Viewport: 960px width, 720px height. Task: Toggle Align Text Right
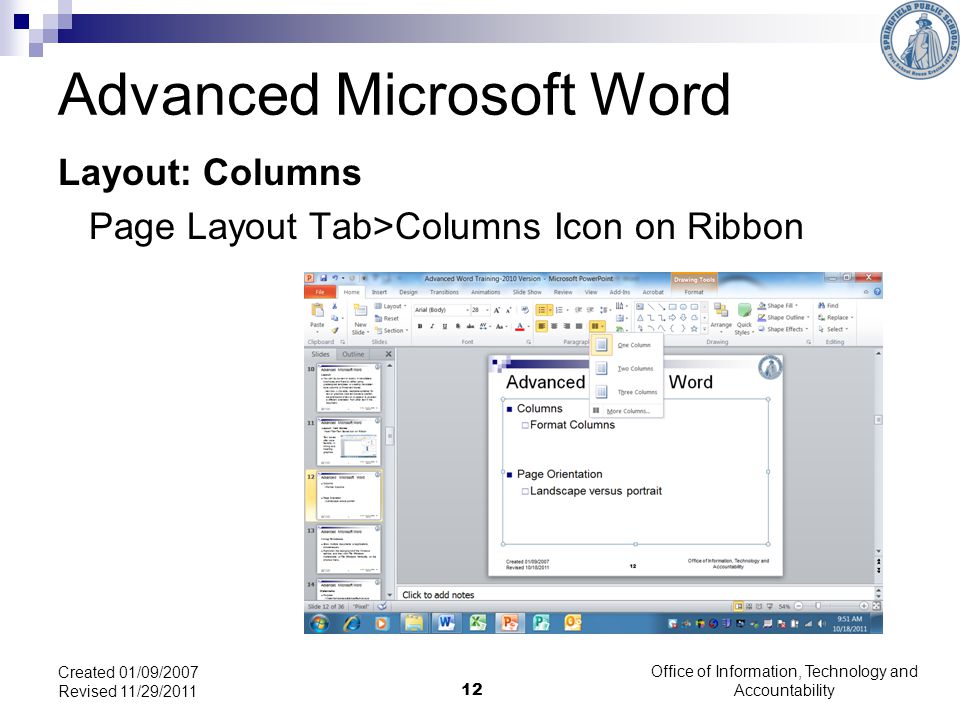(x=566, y=326)
